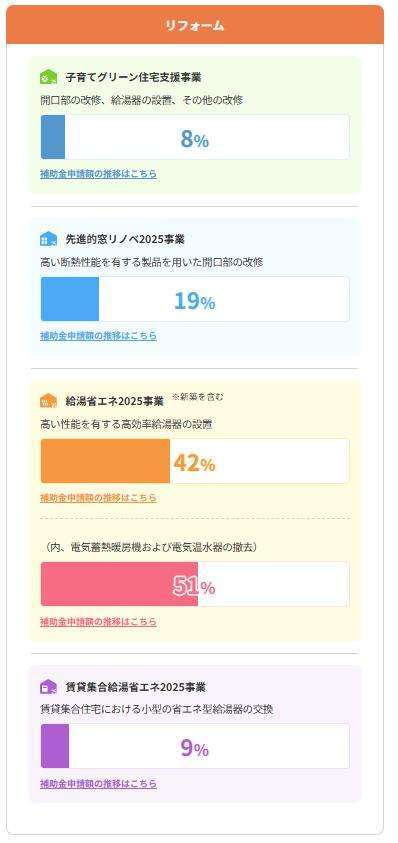Viewport: 398px width, 843px height.
Task: Click the 賃貸集合給湯省エネ2025事業 heading text
Action: (136, 687)
